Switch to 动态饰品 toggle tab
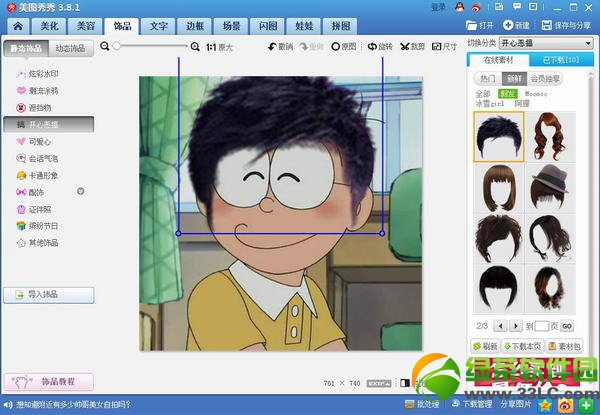 pyautogui.click(x=71, y=47)
